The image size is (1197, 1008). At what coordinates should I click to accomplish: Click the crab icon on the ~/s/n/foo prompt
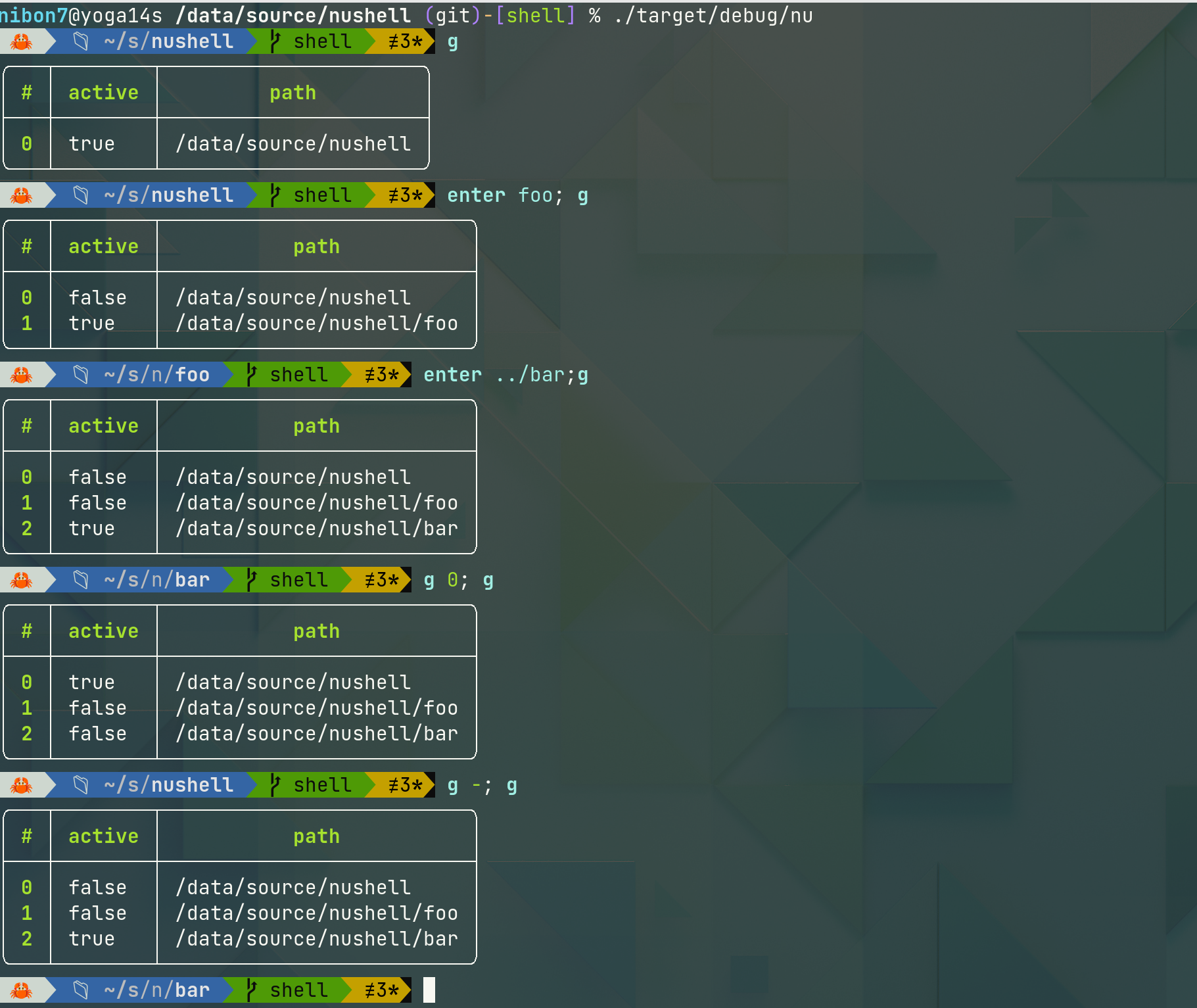tap(20, 375)
